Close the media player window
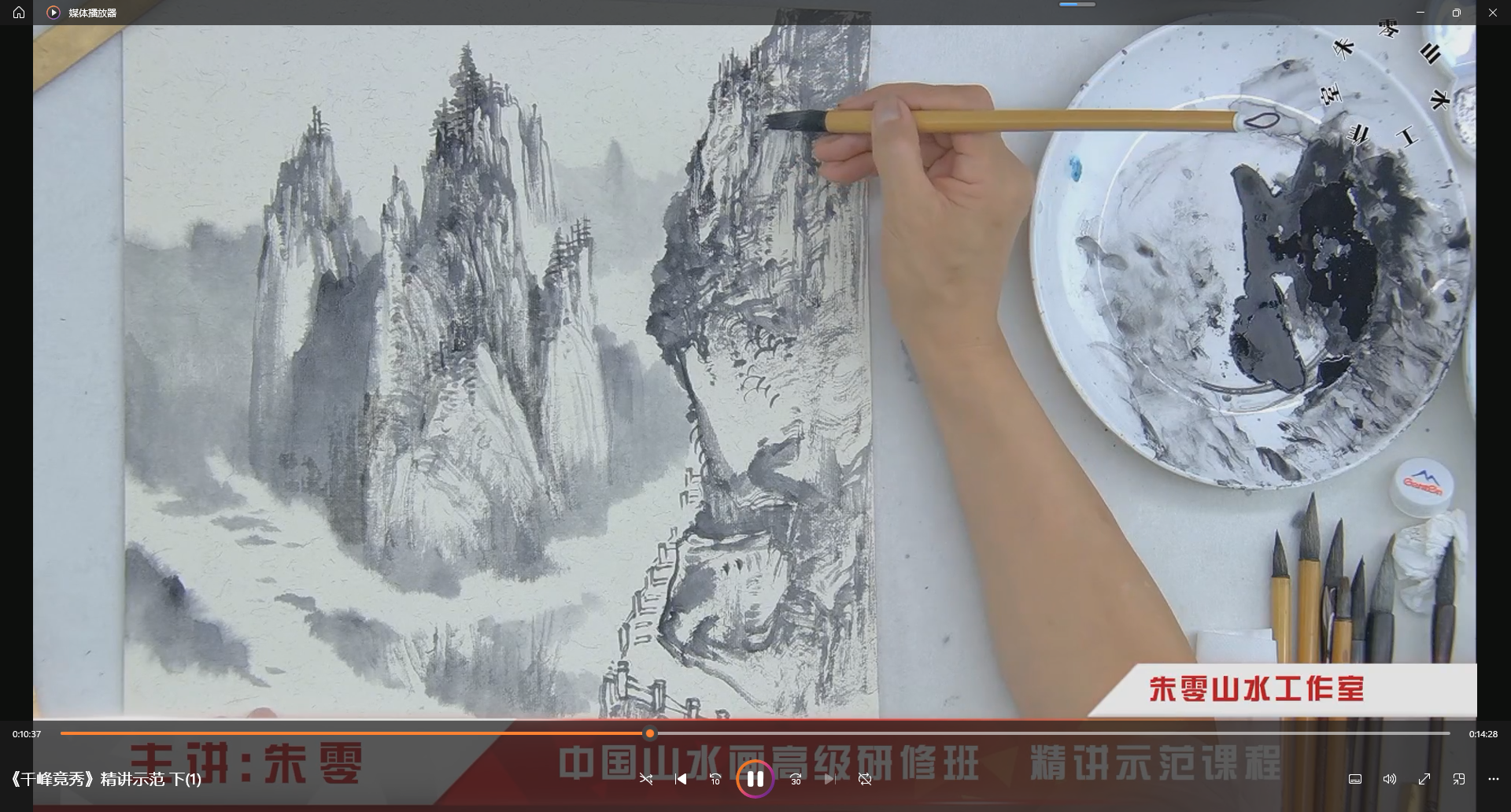This screenshot has height=812, width=1511. coord(1493,13)
